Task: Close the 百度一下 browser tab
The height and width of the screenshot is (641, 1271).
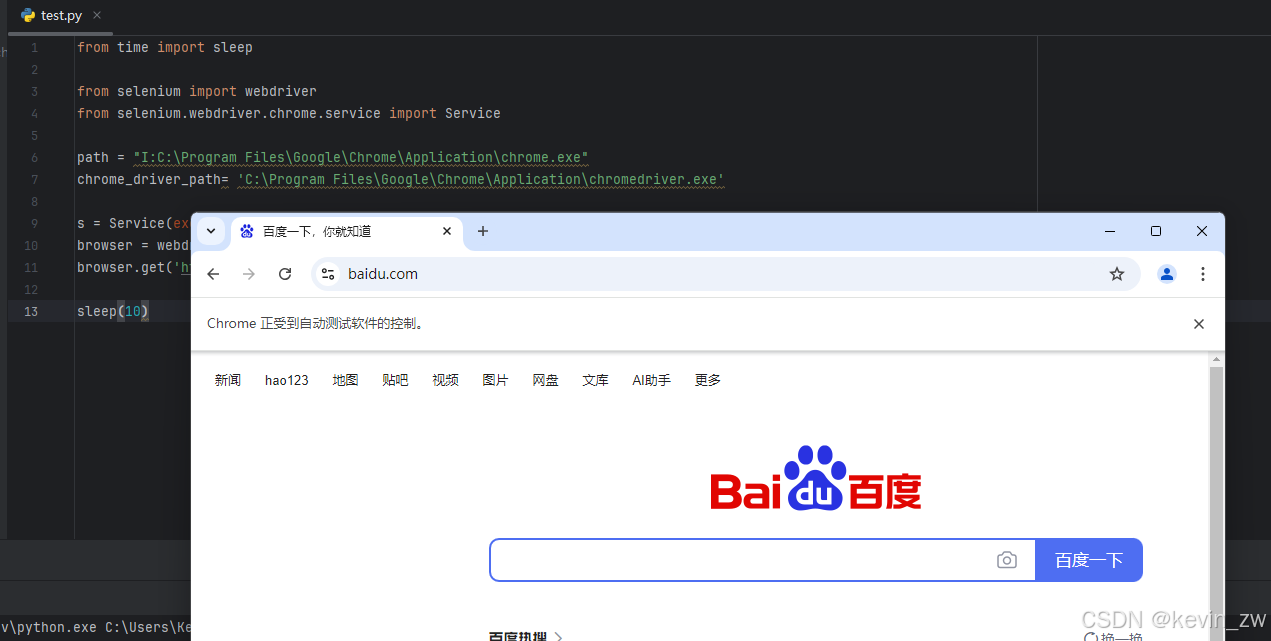Action: point(447,231)
